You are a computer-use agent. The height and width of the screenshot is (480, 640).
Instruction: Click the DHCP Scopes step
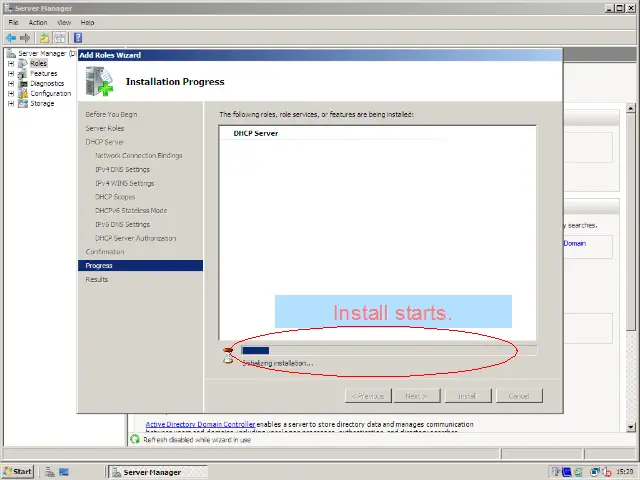click(115, 197)
